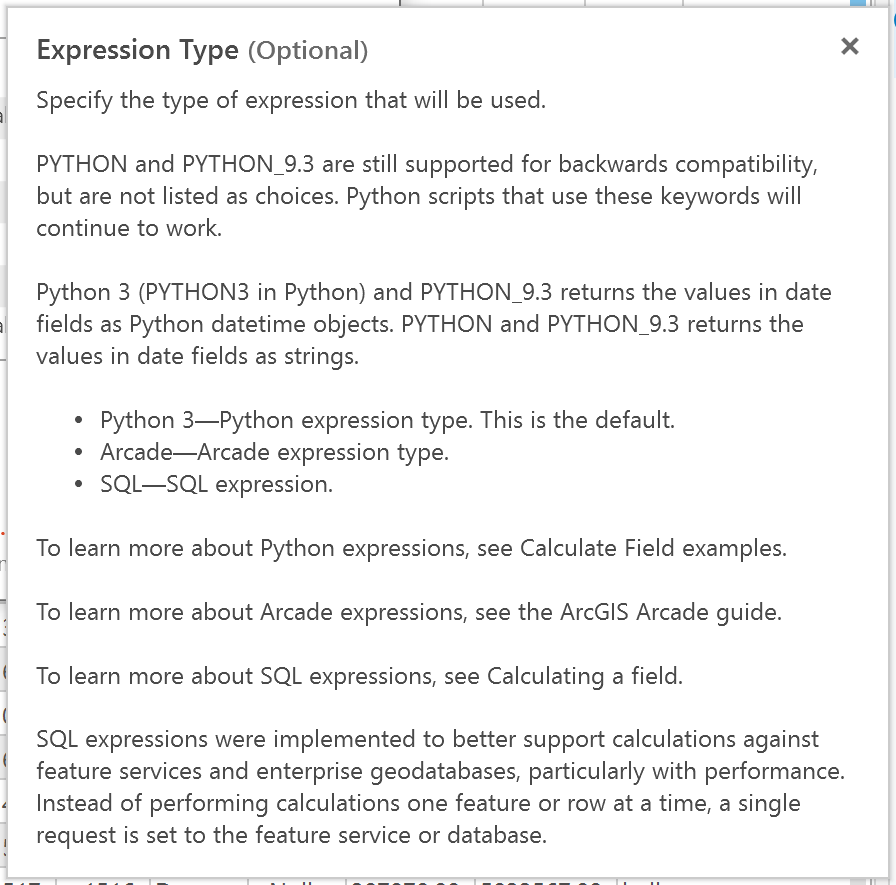Select the Arcade expression type bullet text
Viewport: 896px width, 885px height.
pyautogui.click(x=274, y=452)
